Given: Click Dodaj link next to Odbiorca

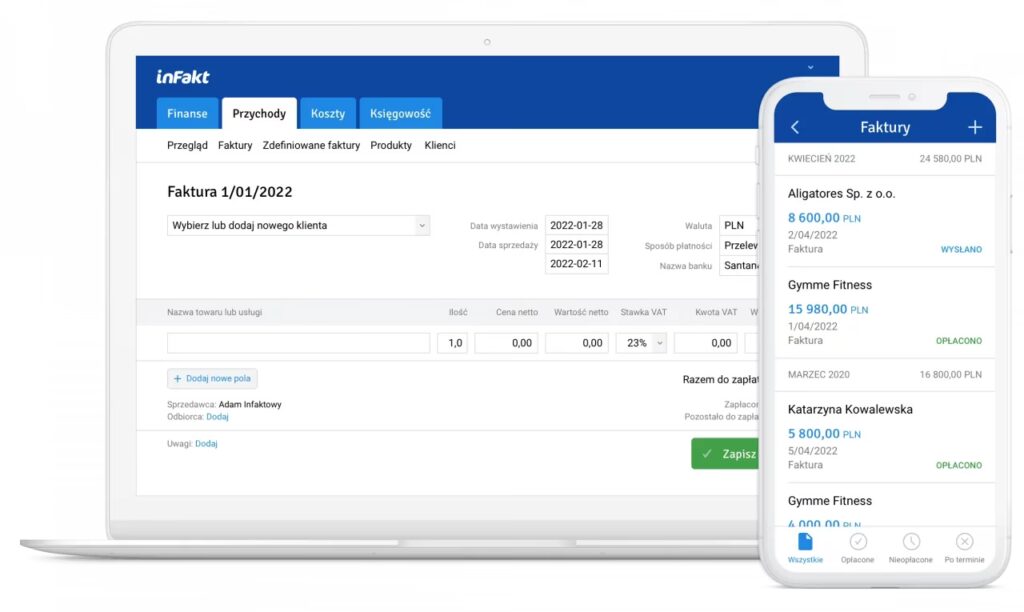Looking at the screenshot, I should (217, 417).
